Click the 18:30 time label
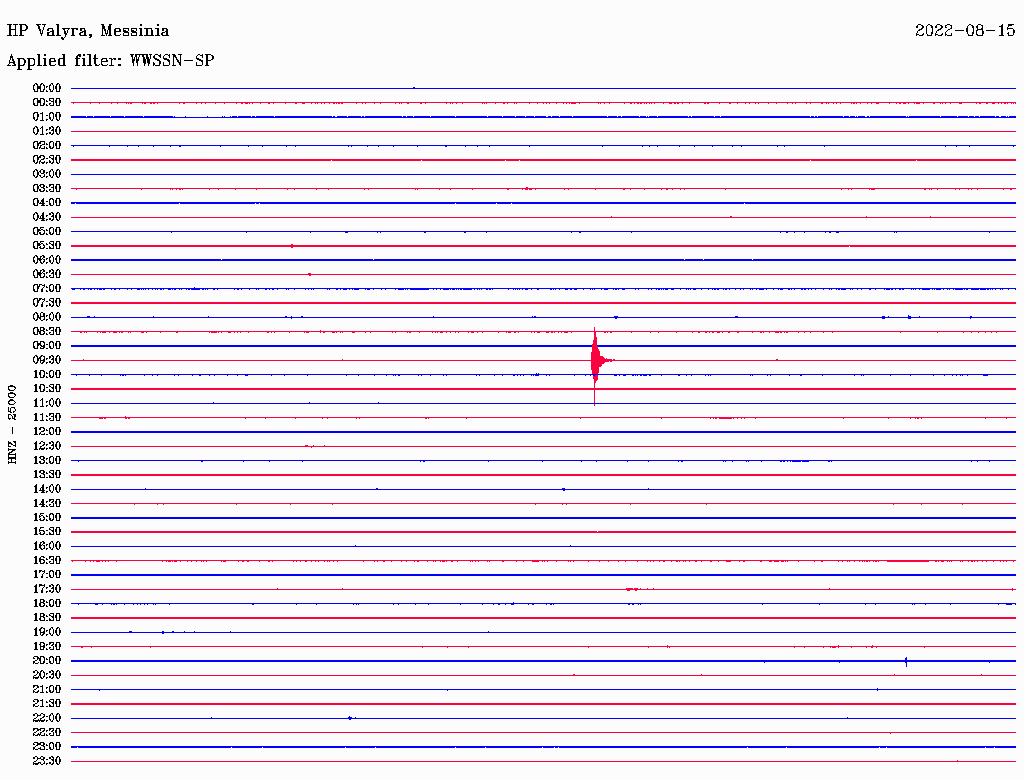 (x=46, y=618)
